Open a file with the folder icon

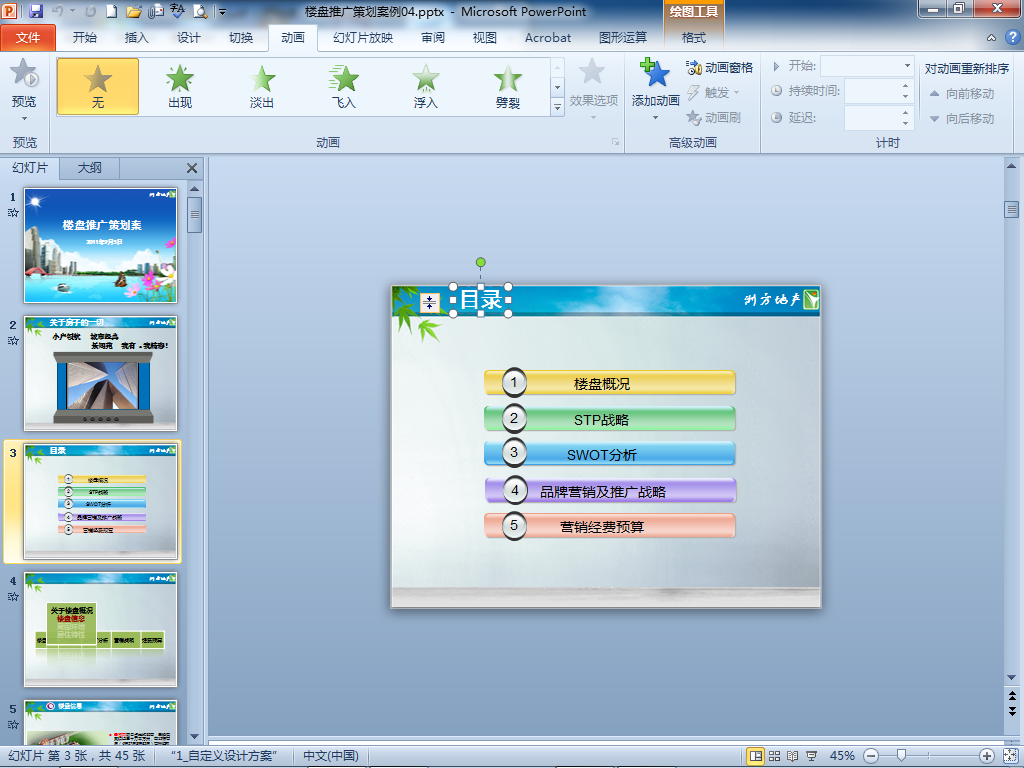click(134, 11)
